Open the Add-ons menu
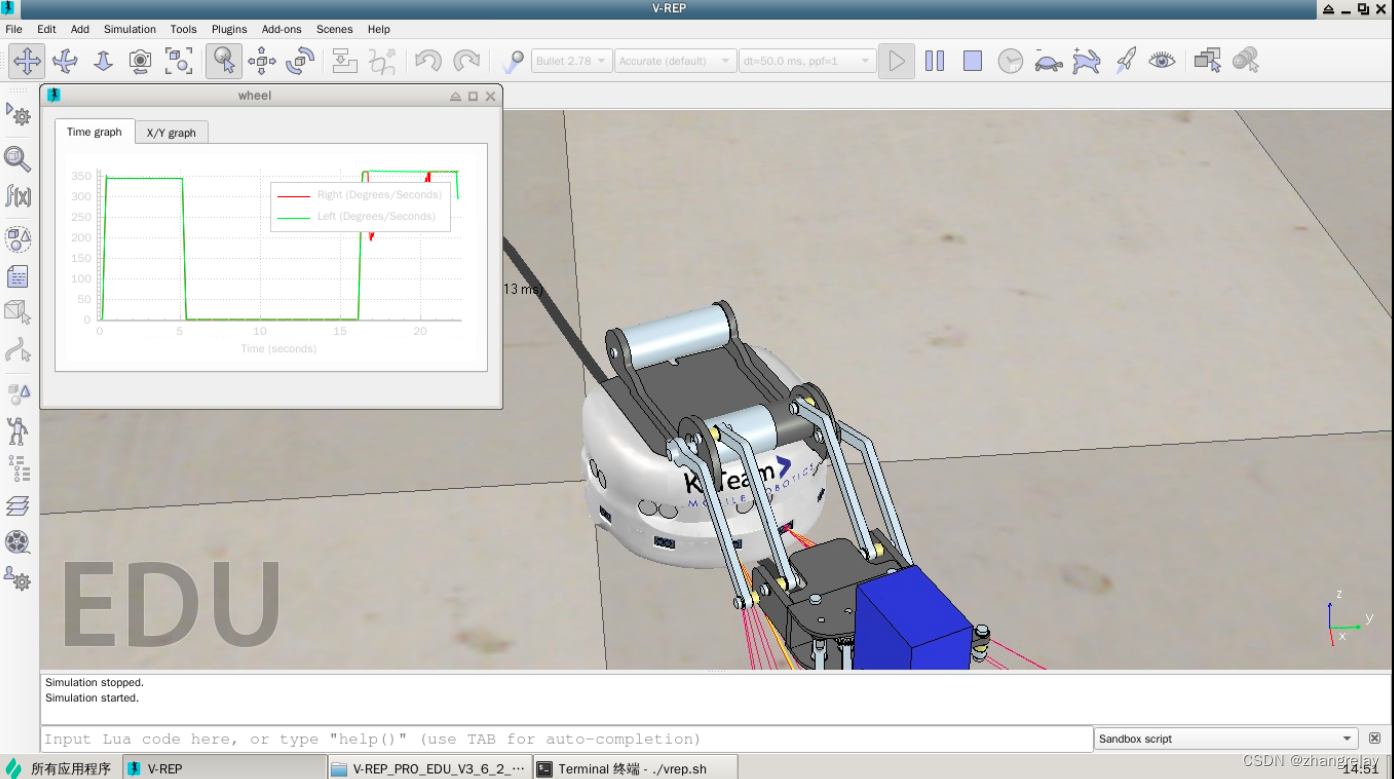This screenshot has width=1394, height=779. (282, 29)
